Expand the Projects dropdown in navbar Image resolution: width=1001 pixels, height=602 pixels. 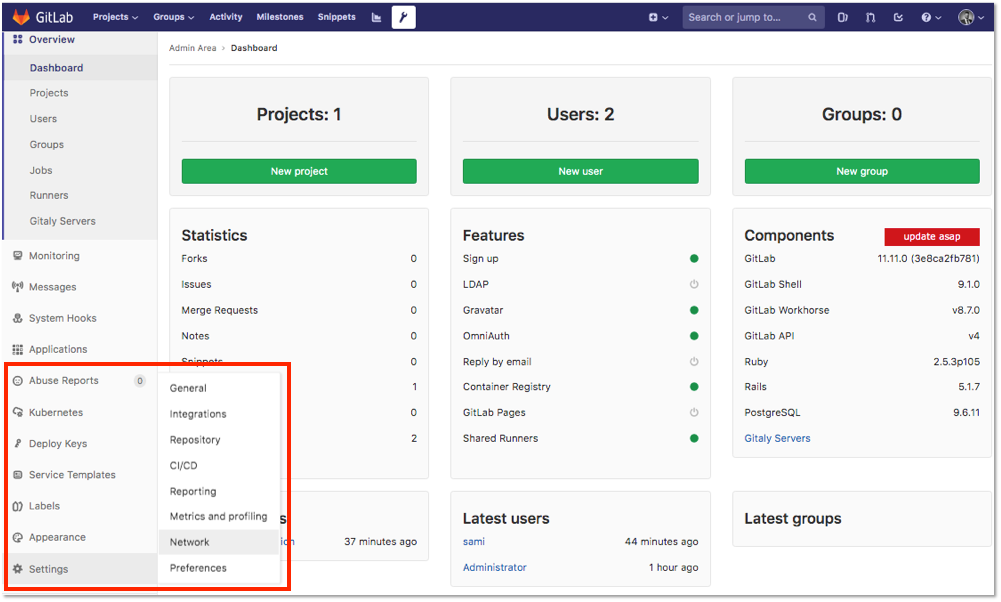tap(116, 17)
